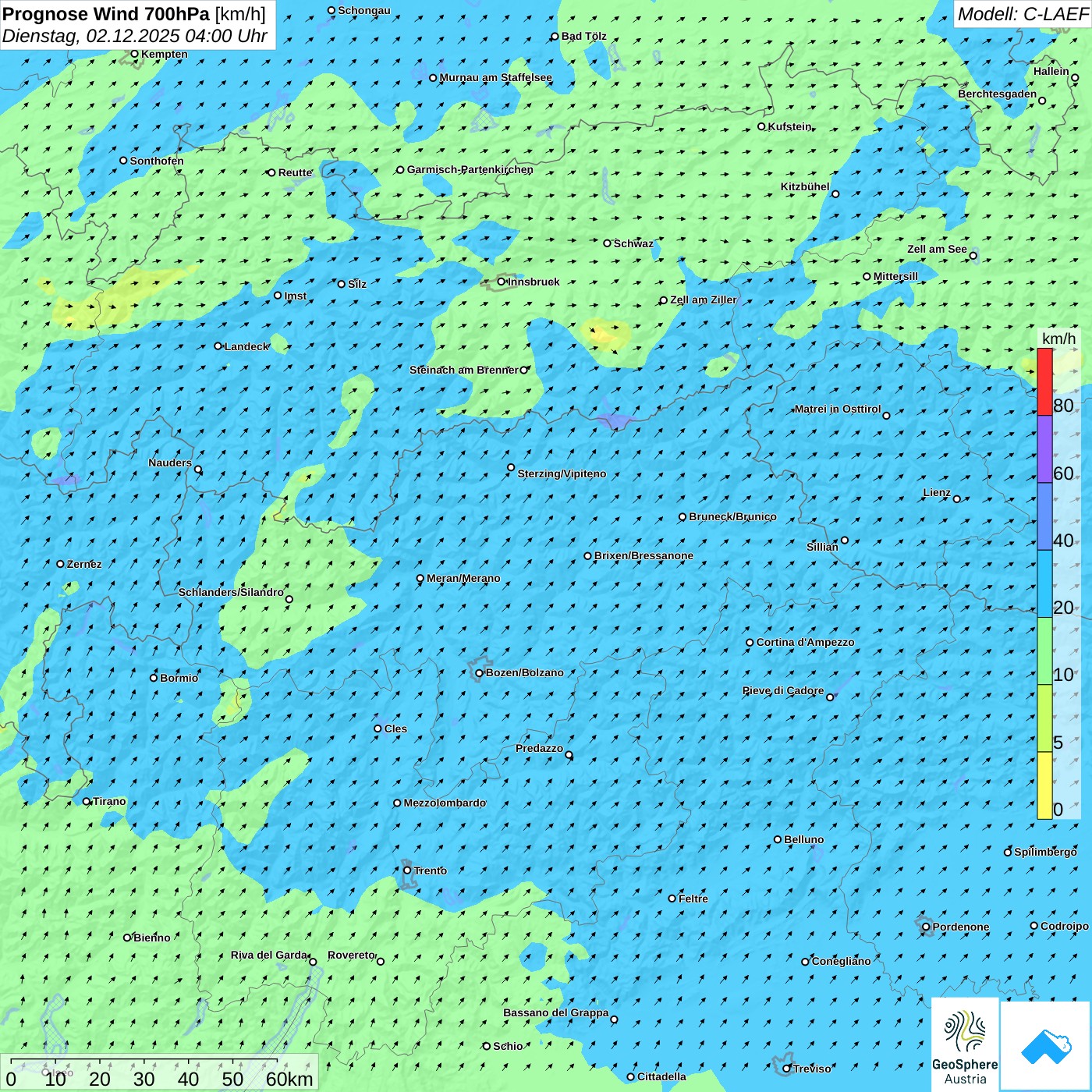
Task: Click the Treviso label
Action: (812, 1069)
